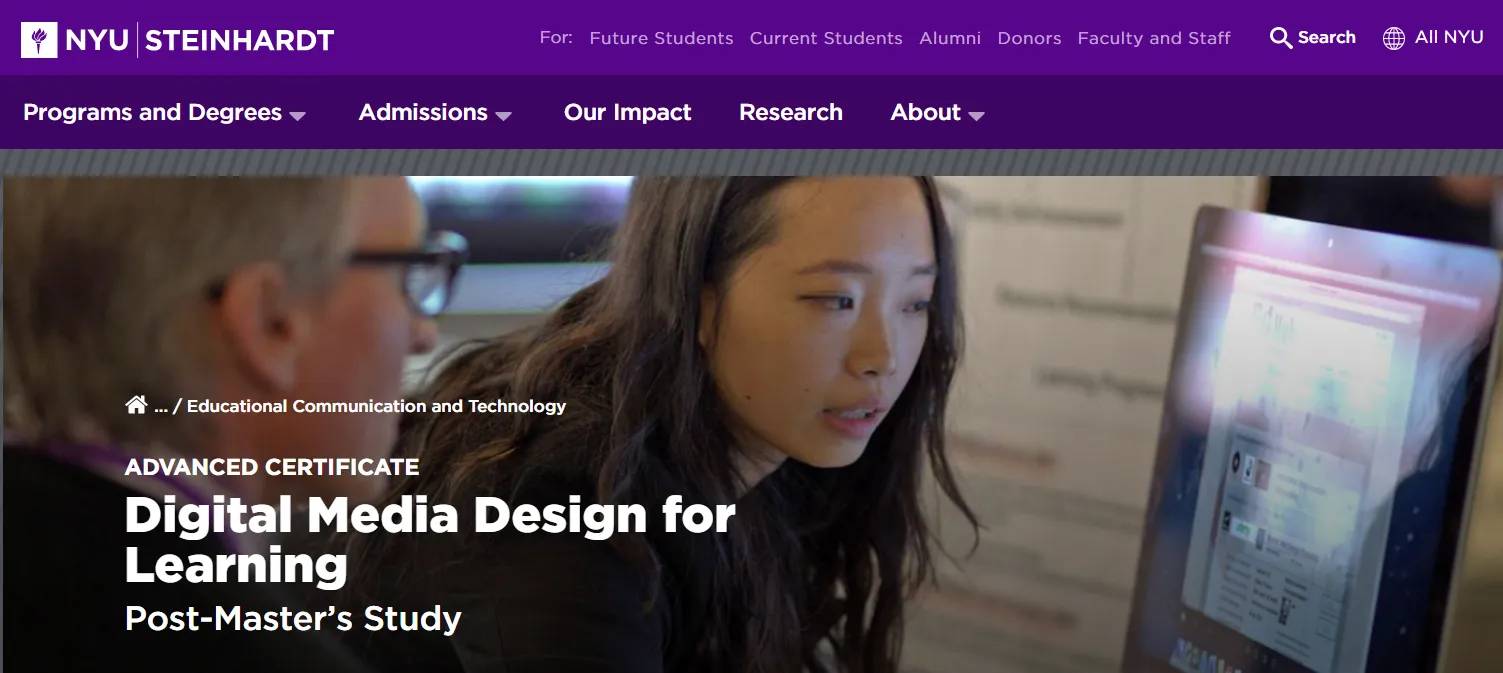
Task: Click the breadcrumb home icon
Action: coord(136,405)
